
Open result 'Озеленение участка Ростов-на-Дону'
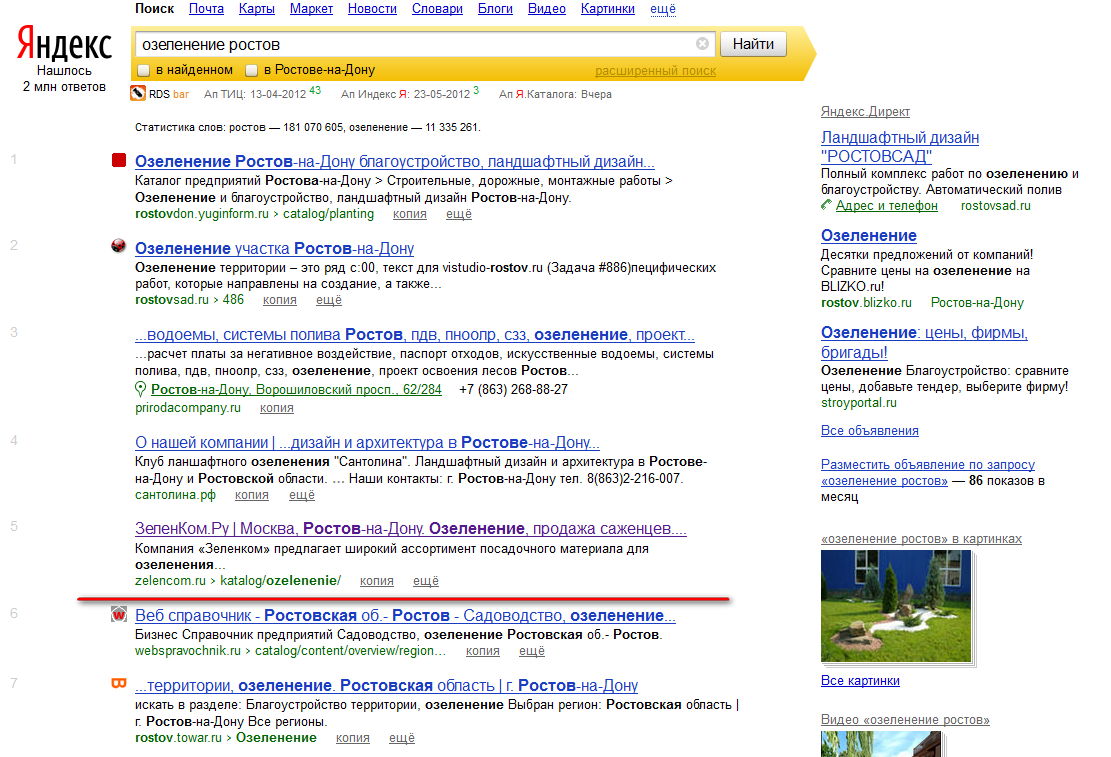pos(274,248)
